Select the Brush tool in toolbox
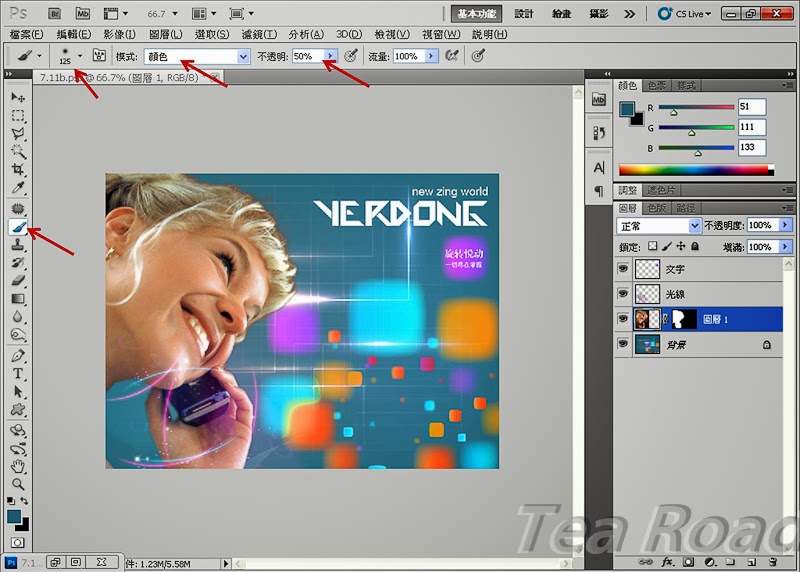This screenshot has height=572, width=800. tap(18, 226)
